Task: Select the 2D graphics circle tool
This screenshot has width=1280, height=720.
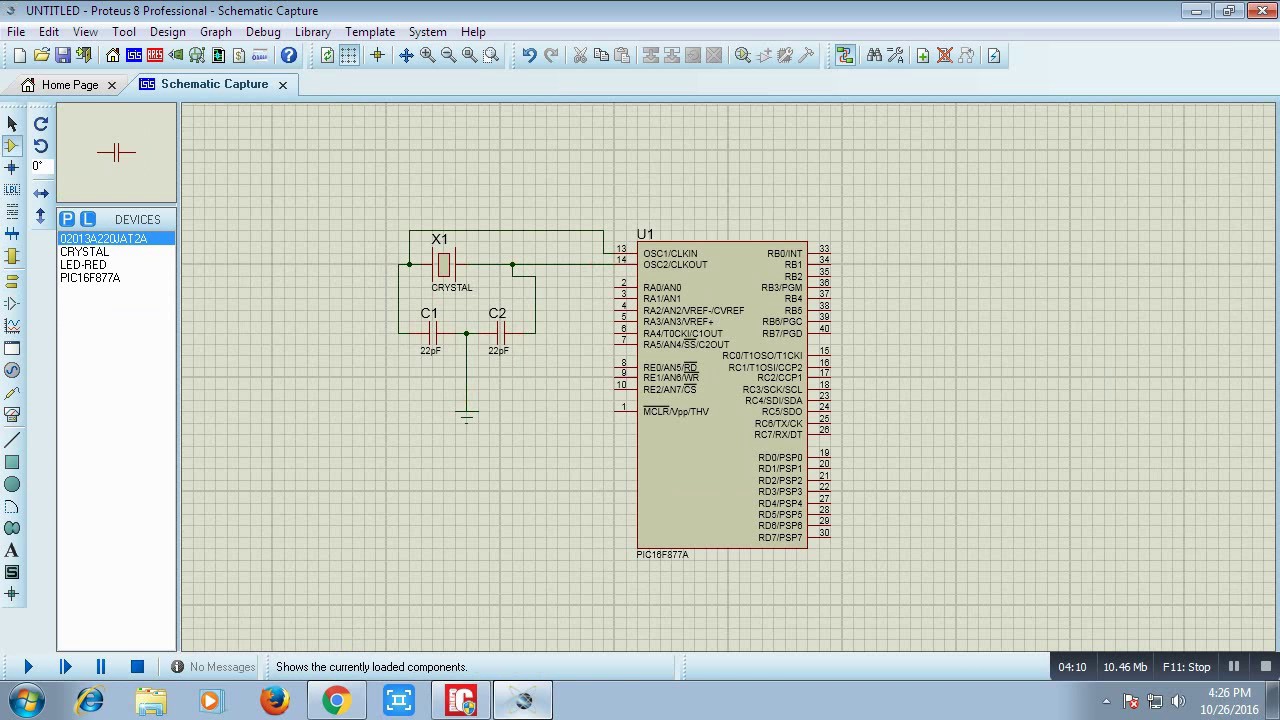Action: click(12, 484)
